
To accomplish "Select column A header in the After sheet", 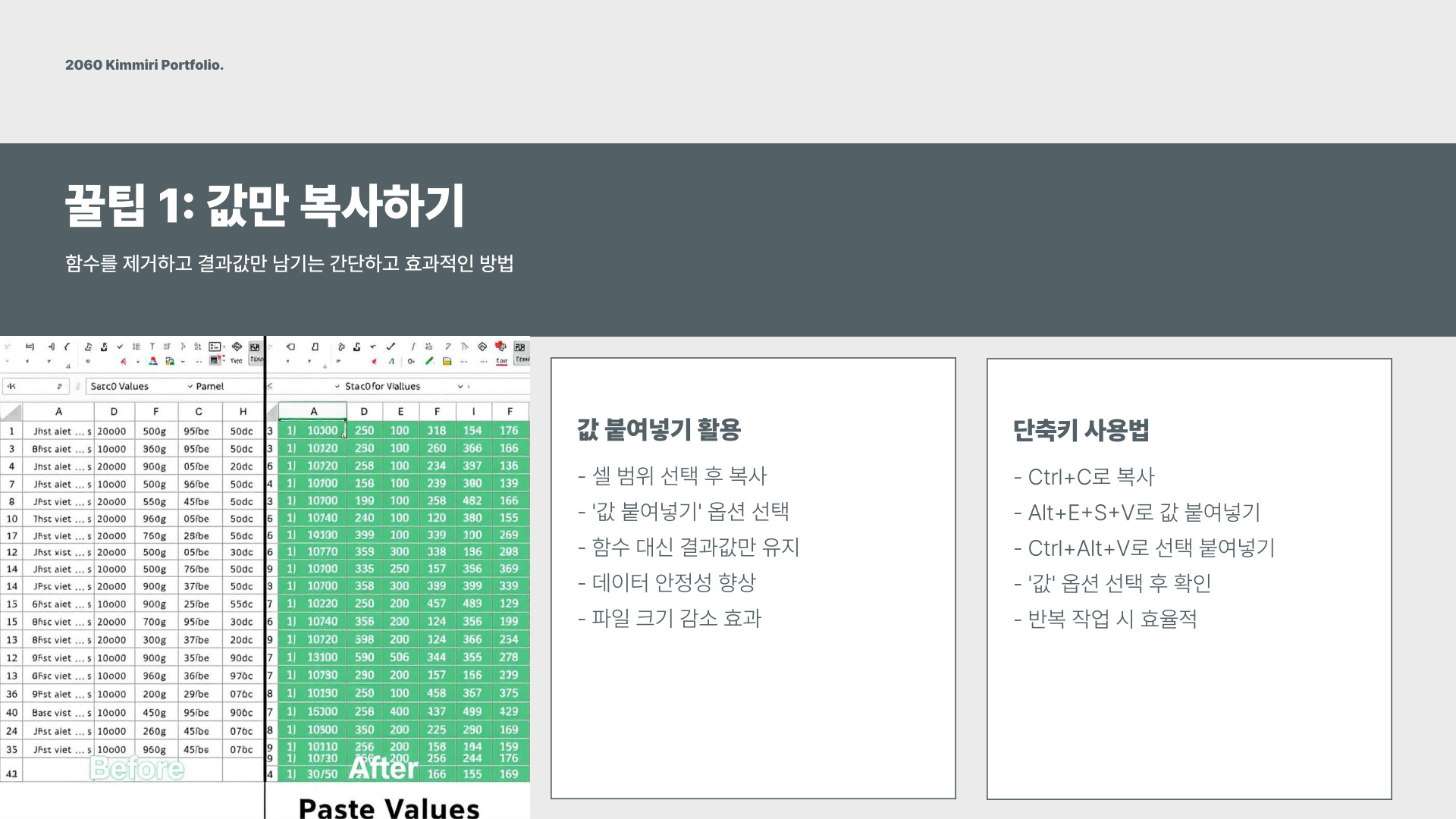I will [x=313, y=411].
